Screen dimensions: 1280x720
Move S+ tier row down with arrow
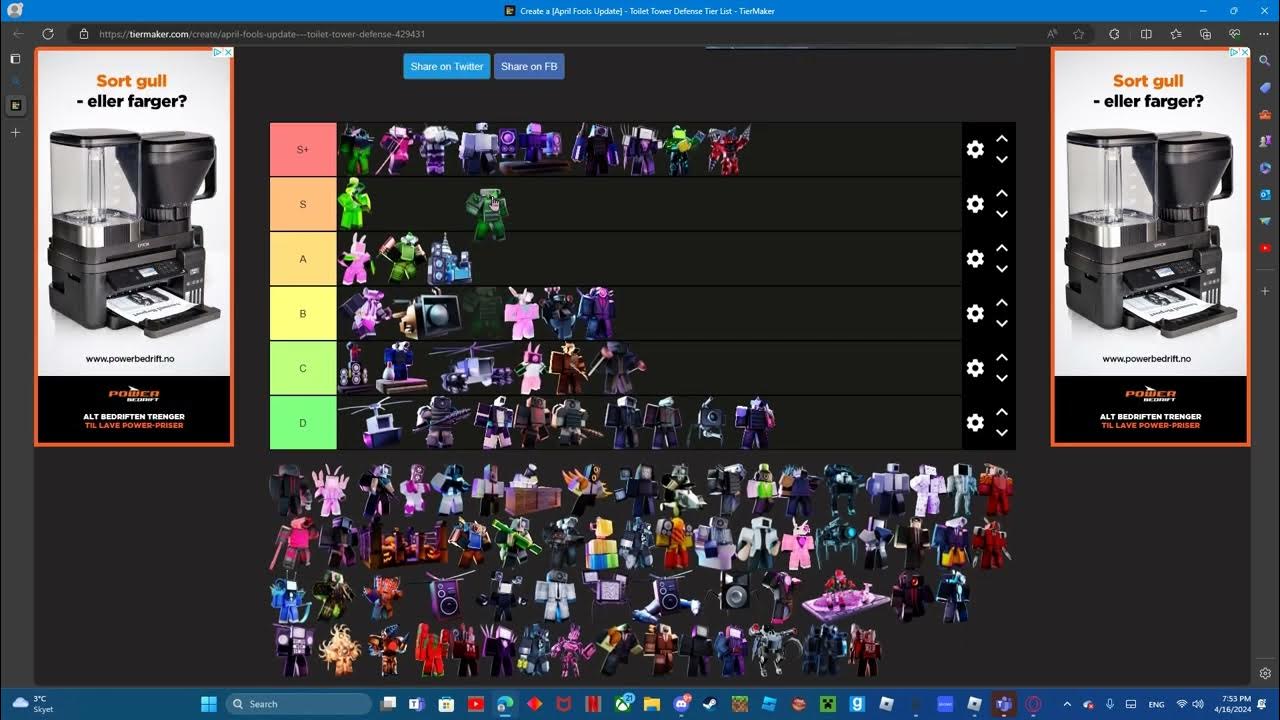[1001, 160]
